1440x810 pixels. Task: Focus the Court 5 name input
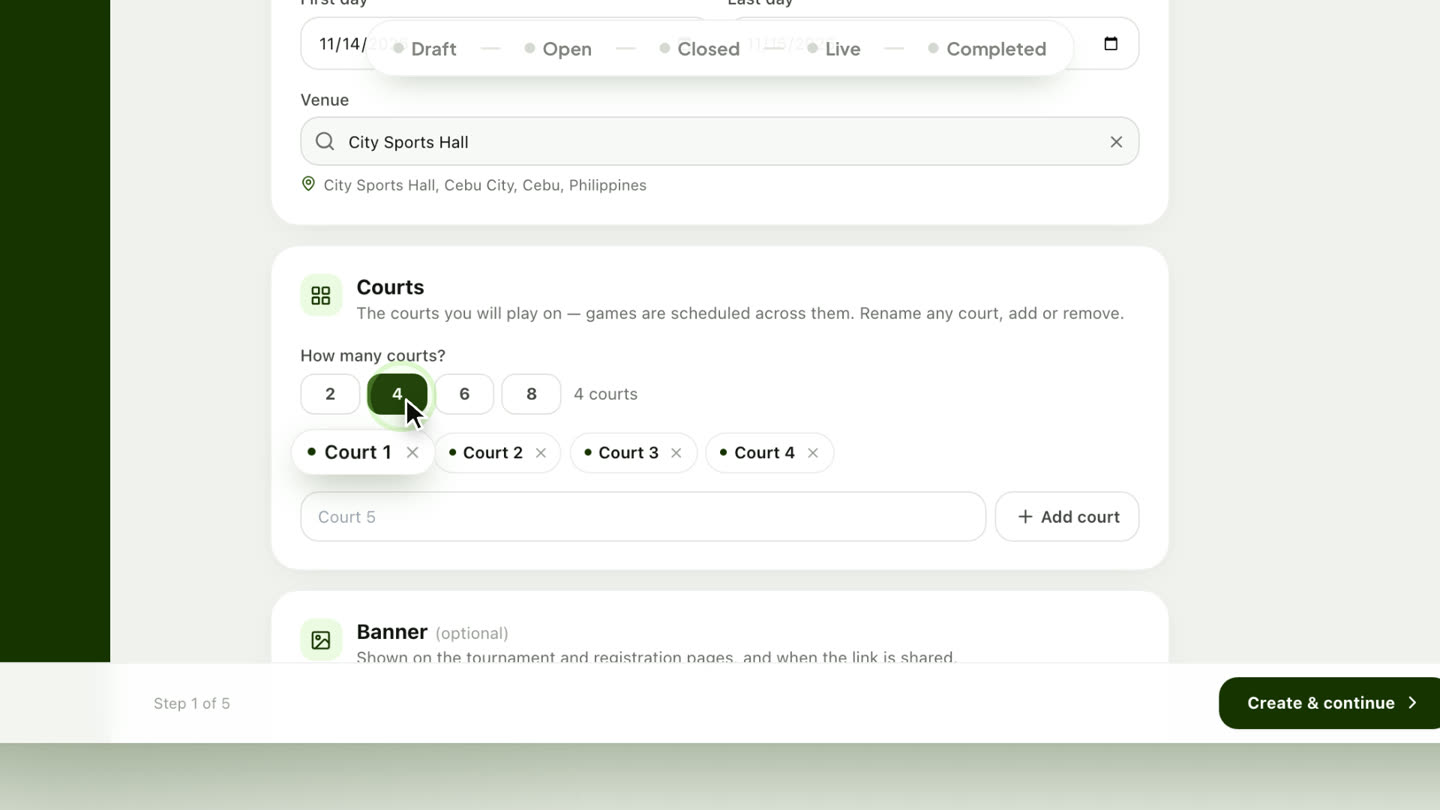click(643, 517)
